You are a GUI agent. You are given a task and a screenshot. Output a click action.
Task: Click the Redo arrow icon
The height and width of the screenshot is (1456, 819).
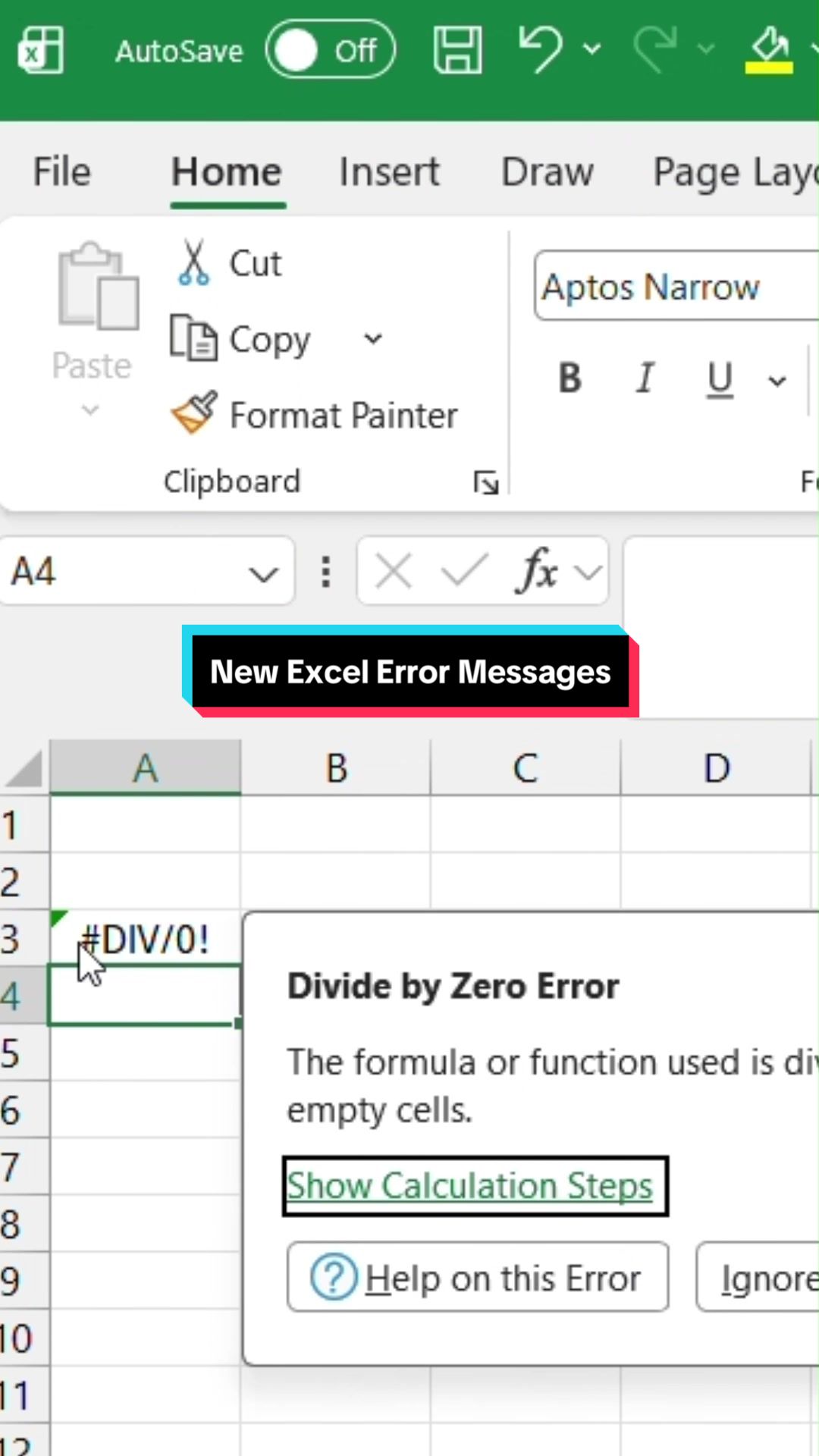tap(655, 49)
